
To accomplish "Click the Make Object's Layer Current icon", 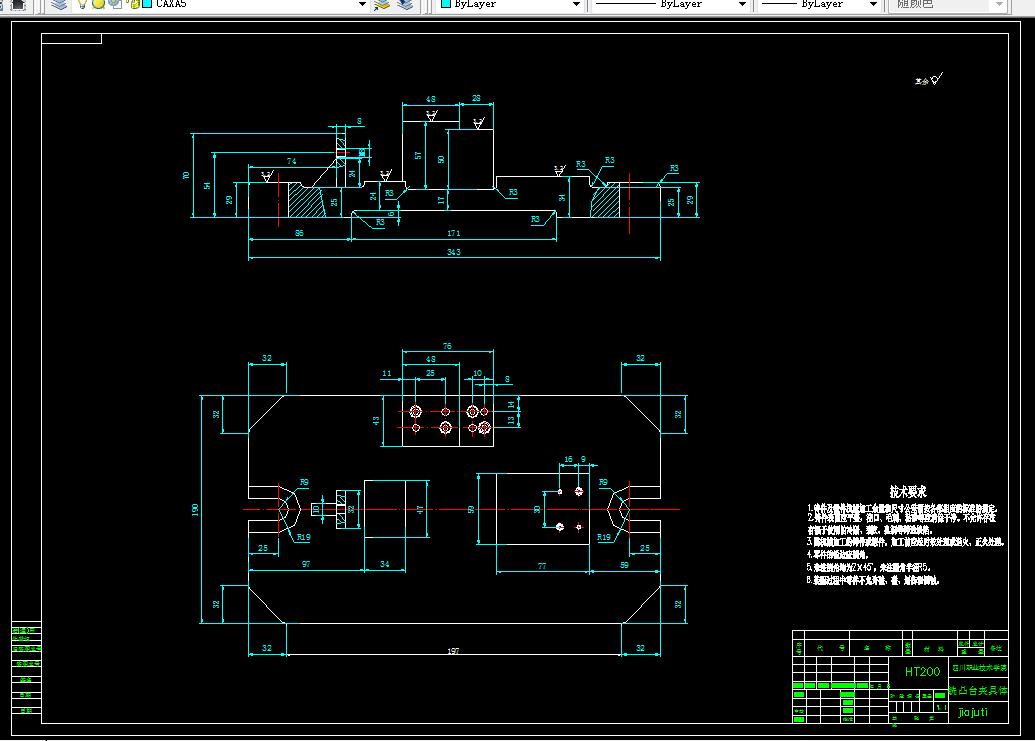I will [x=382, y=5].
